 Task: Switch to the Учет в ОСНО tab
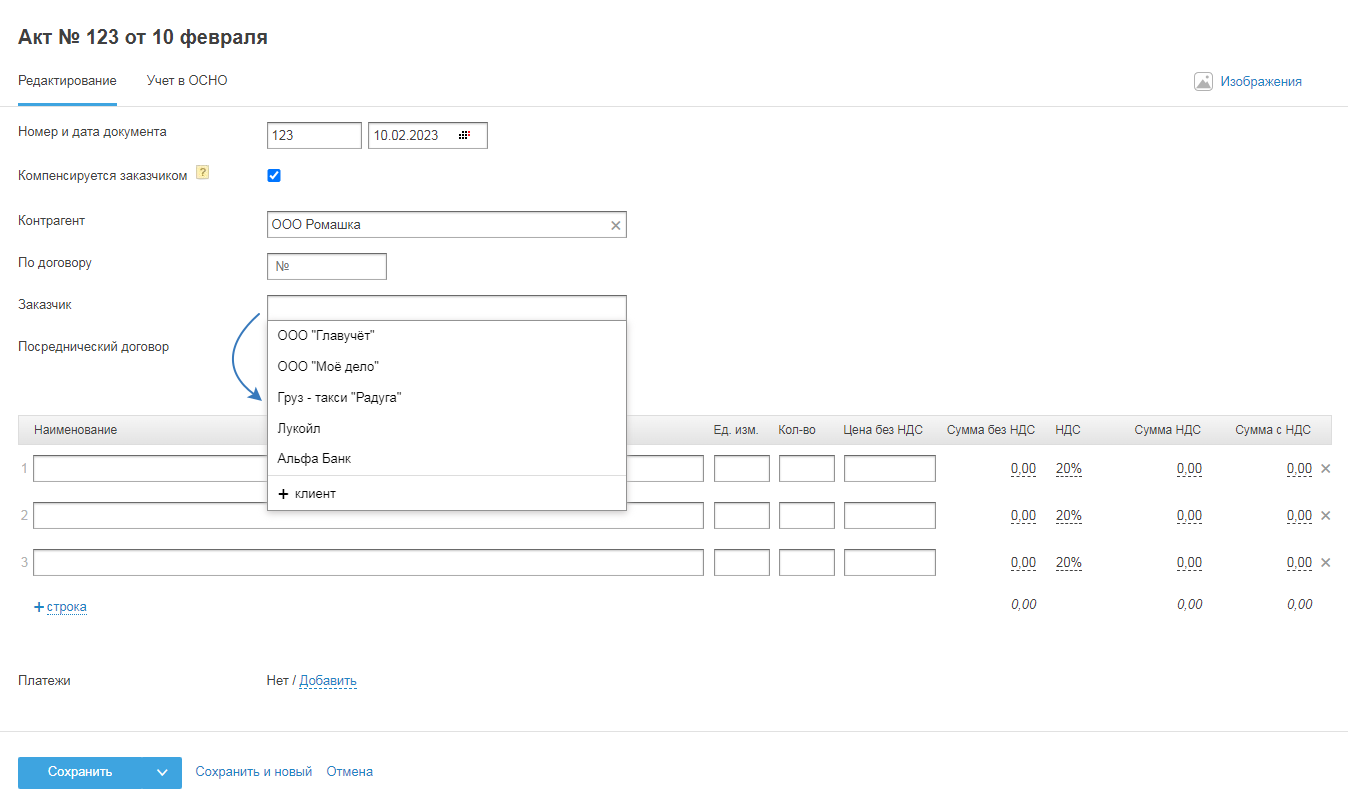click(187, 80)
